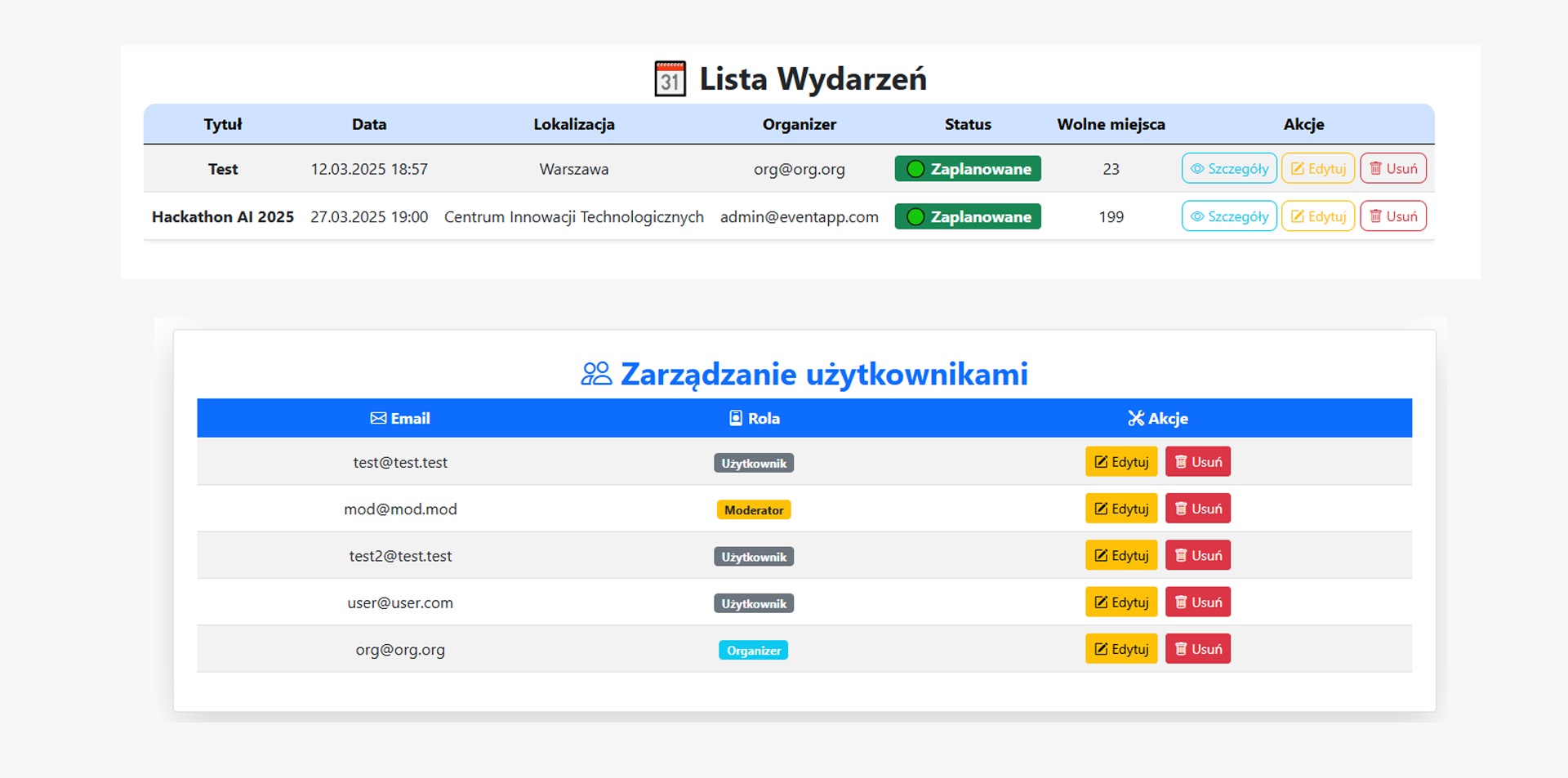Delete user test@test.test
The image size is (1568, 778).
[1198, 461]
